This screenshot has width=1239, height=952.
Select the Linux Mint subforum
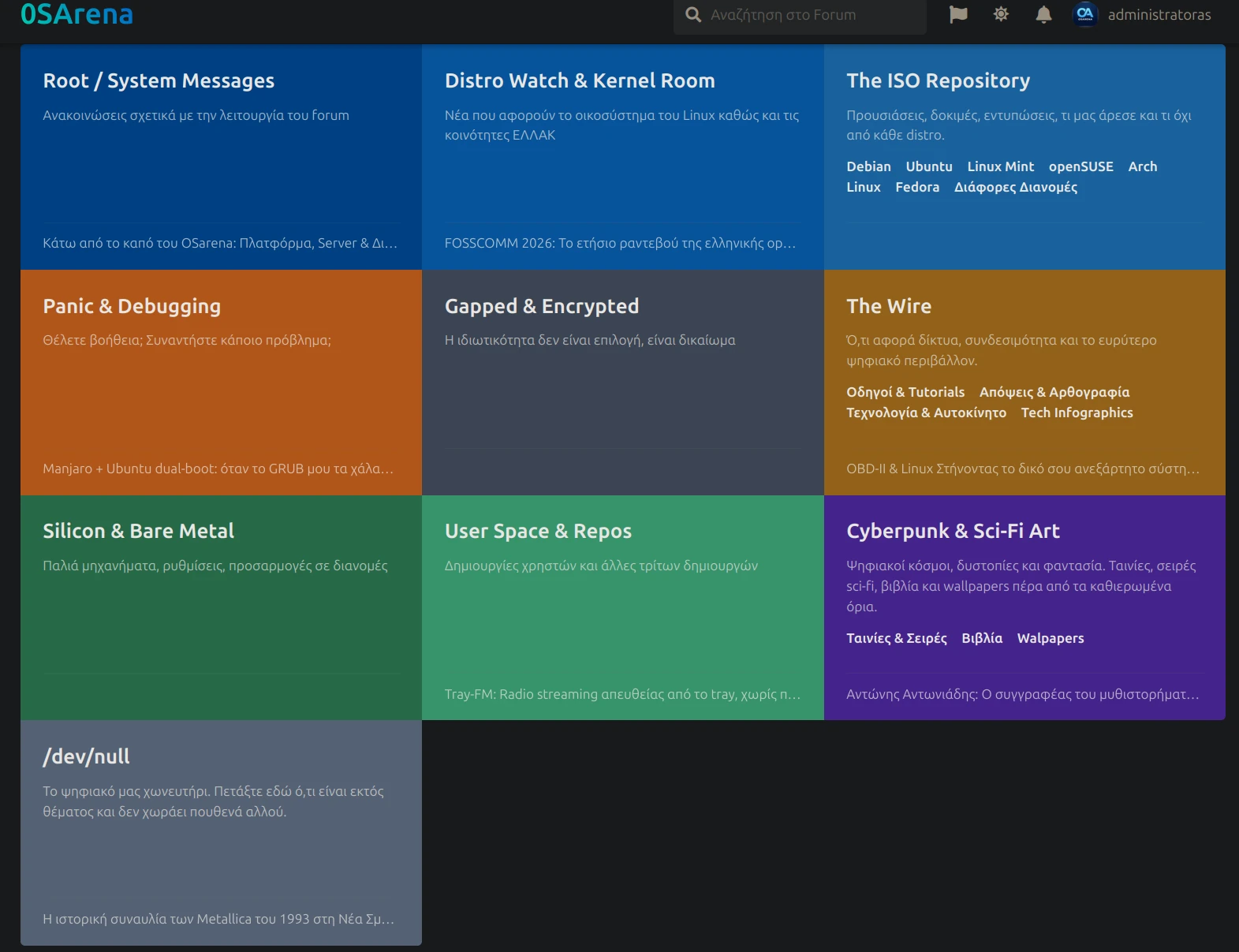(1000, 166)
